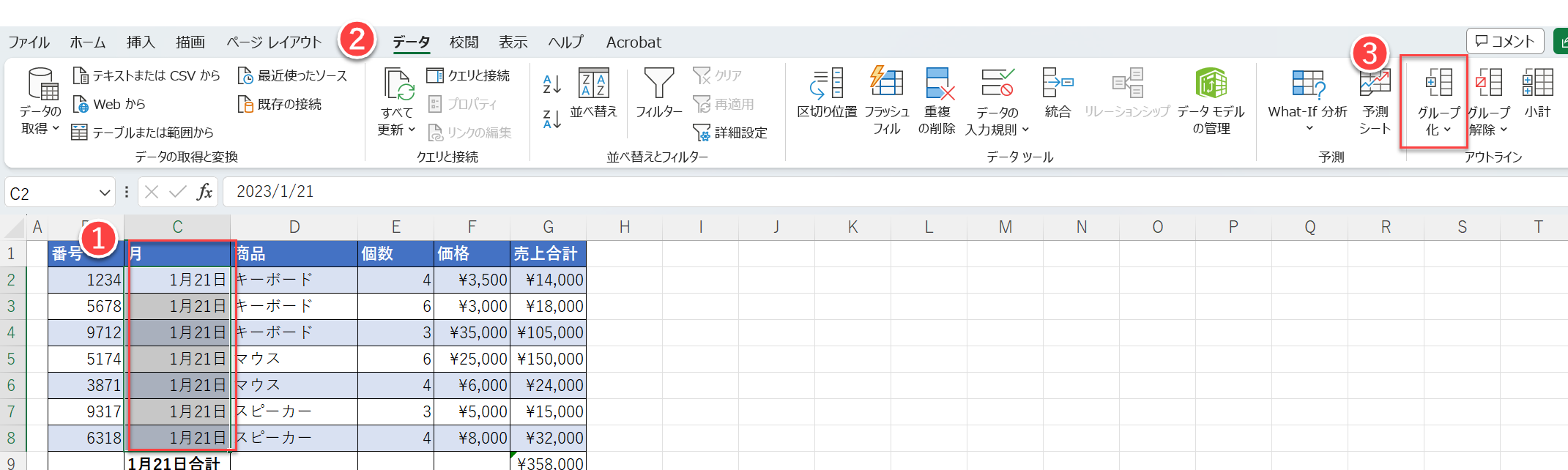Viewport: 1568px width, 470px height.
Task: Select row 5 header
Action: [x=12, y=359]
